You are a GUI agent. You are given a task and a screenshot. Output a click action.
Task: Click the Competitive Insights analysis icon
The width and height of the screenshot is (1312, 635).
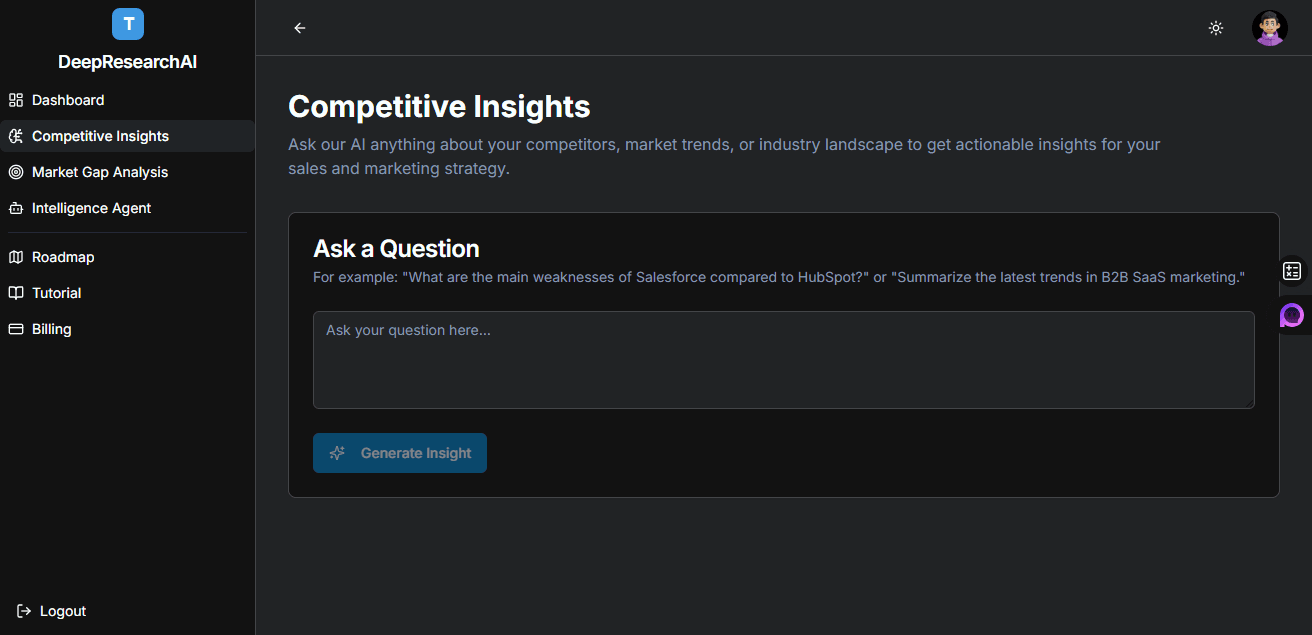(x=15, y=136)
